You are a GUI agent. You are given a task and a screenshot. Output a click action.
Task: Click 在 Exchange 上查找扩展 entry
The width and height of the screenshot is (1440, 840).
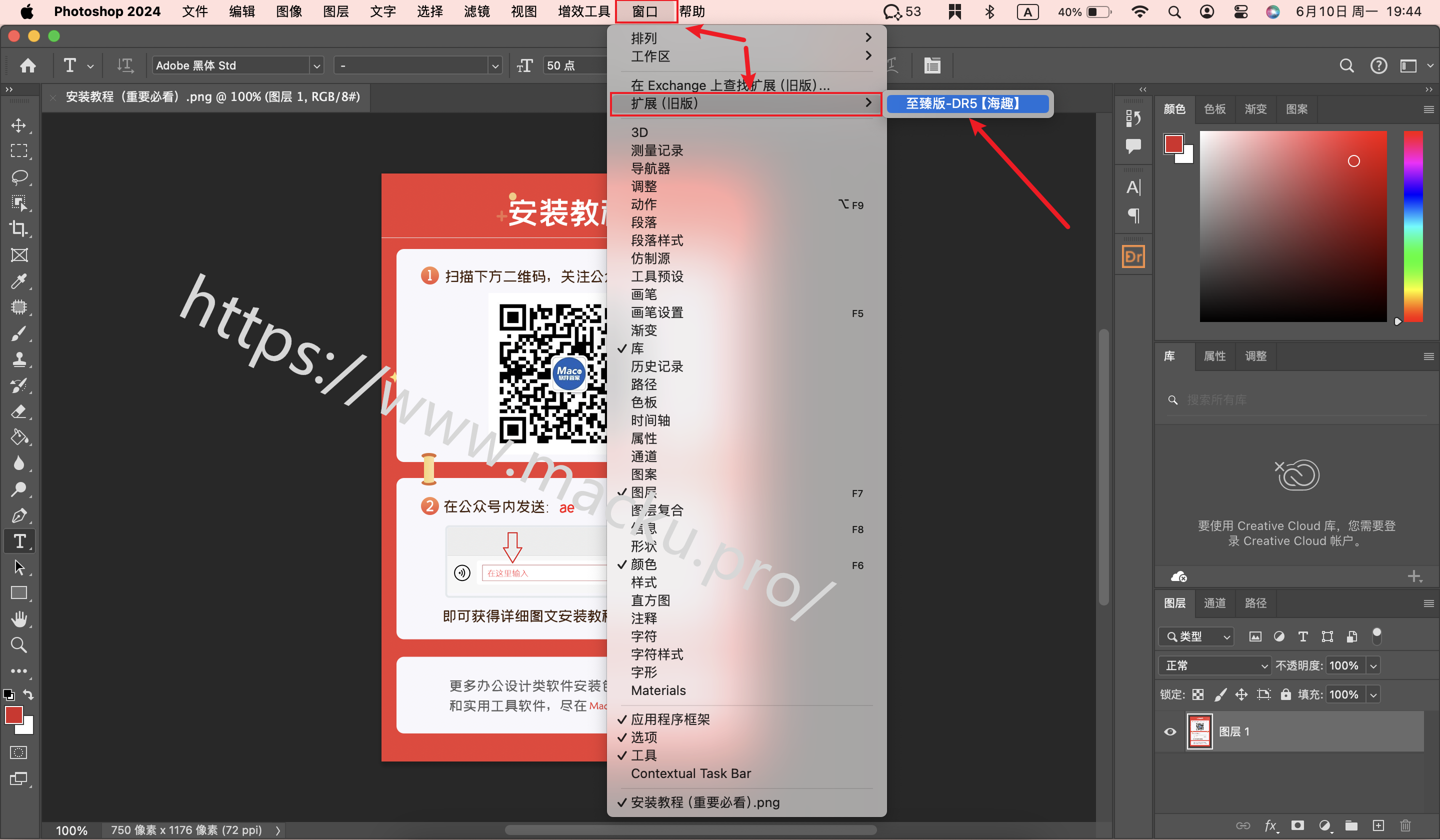[x=746, y=85]
